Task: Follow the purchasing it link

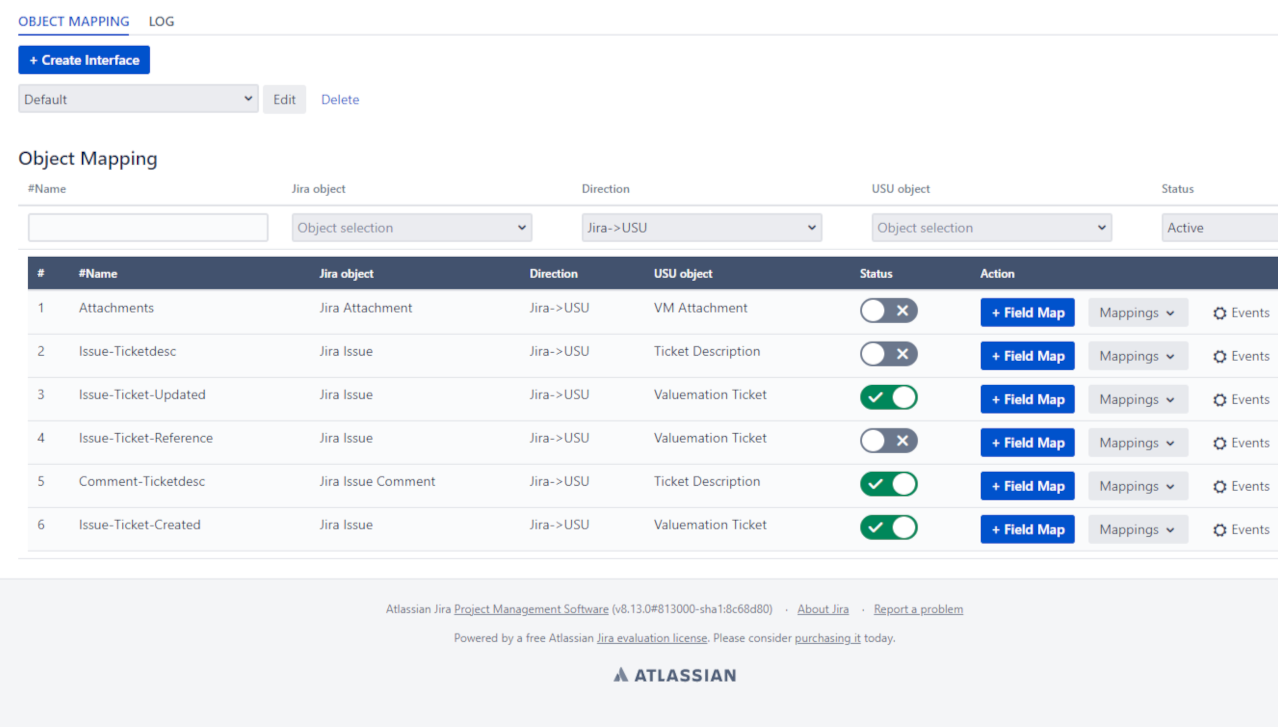Action: tap(828, 638)
